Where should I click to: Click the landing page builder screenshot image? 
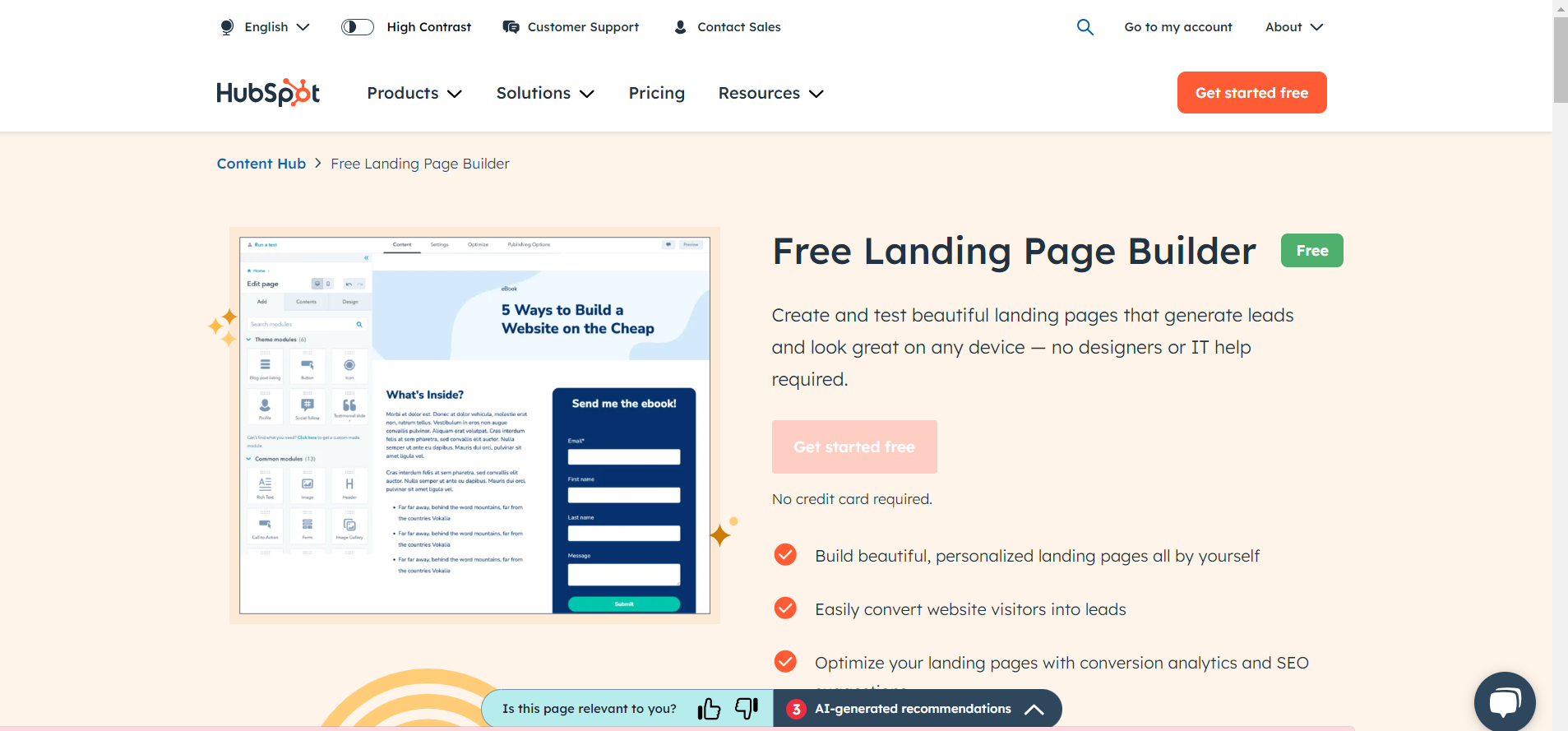tap(474, 425)
